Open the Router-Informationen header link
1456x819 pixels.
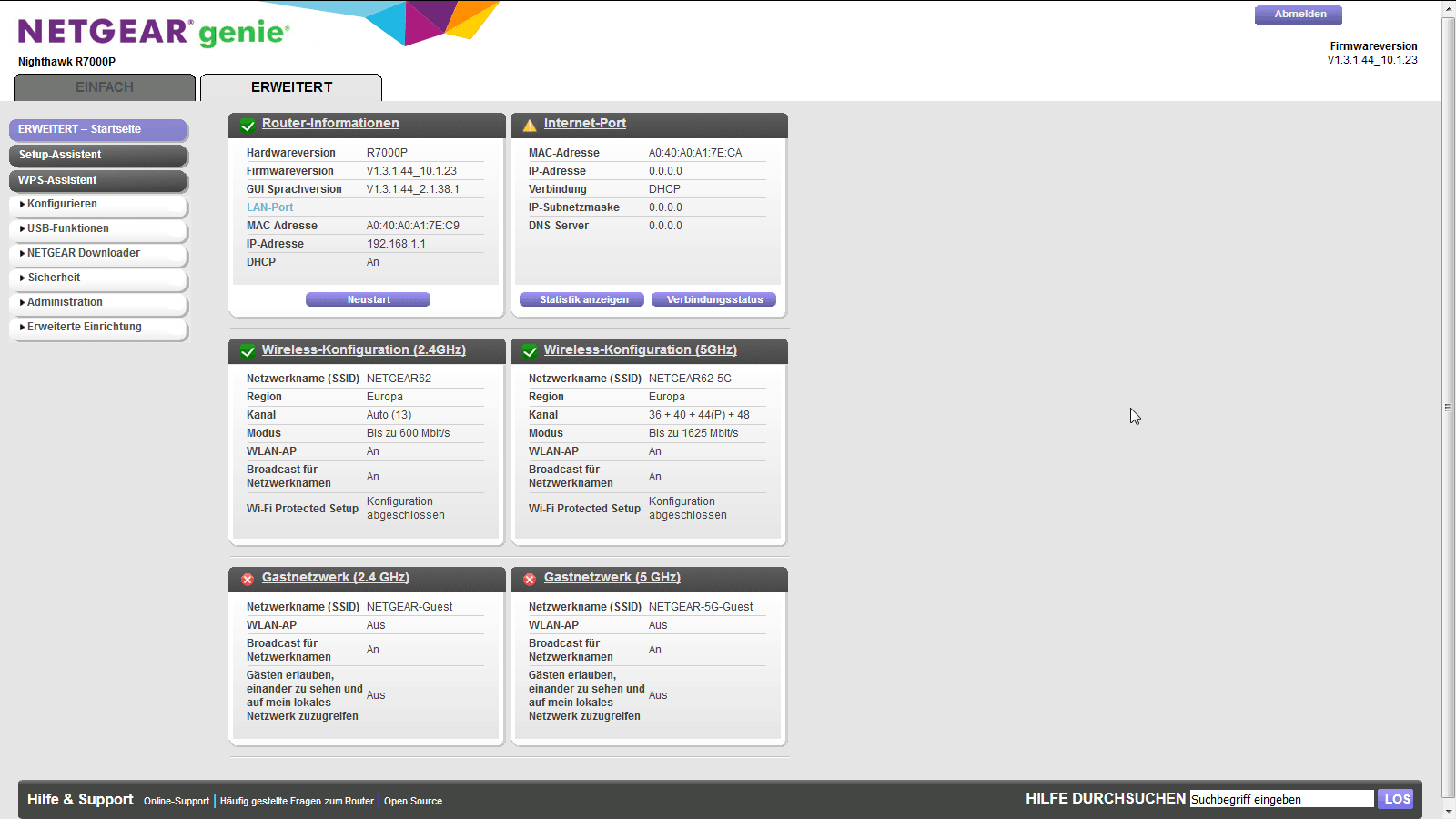point(330,123)
